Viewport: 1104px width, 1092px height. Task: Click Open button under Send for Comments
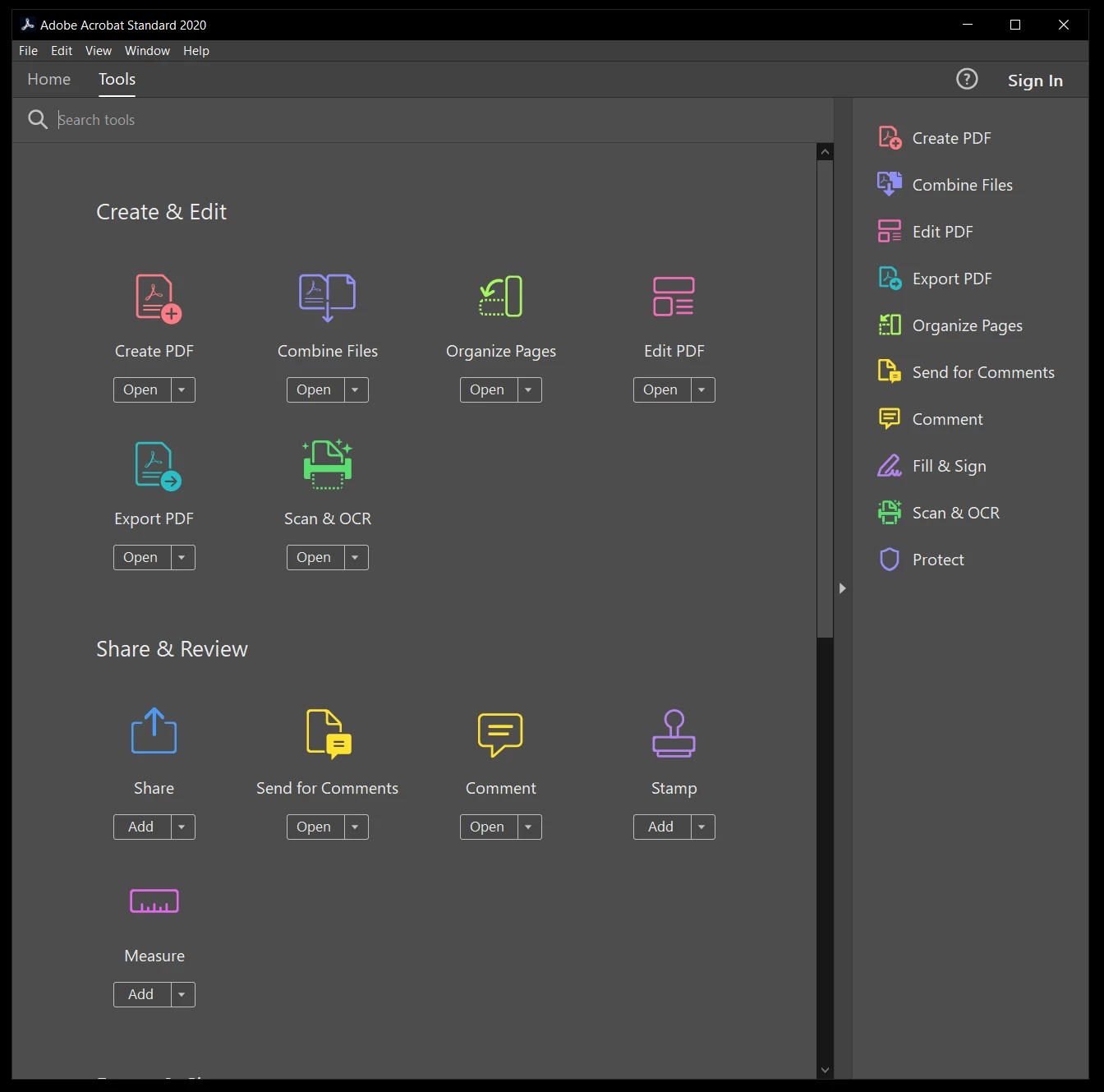315,827
